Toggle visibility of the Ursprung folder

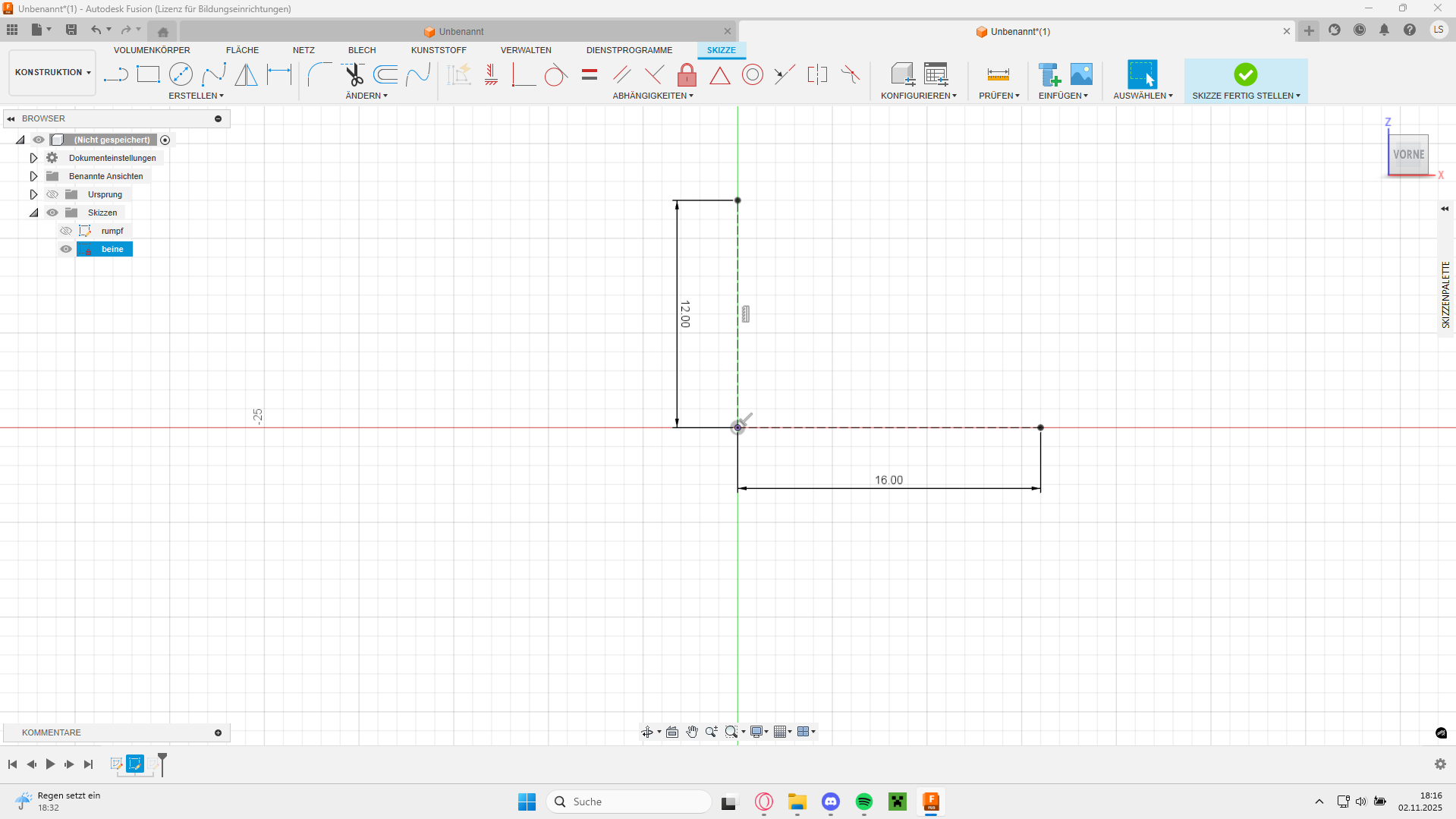[x=52, y=194]
